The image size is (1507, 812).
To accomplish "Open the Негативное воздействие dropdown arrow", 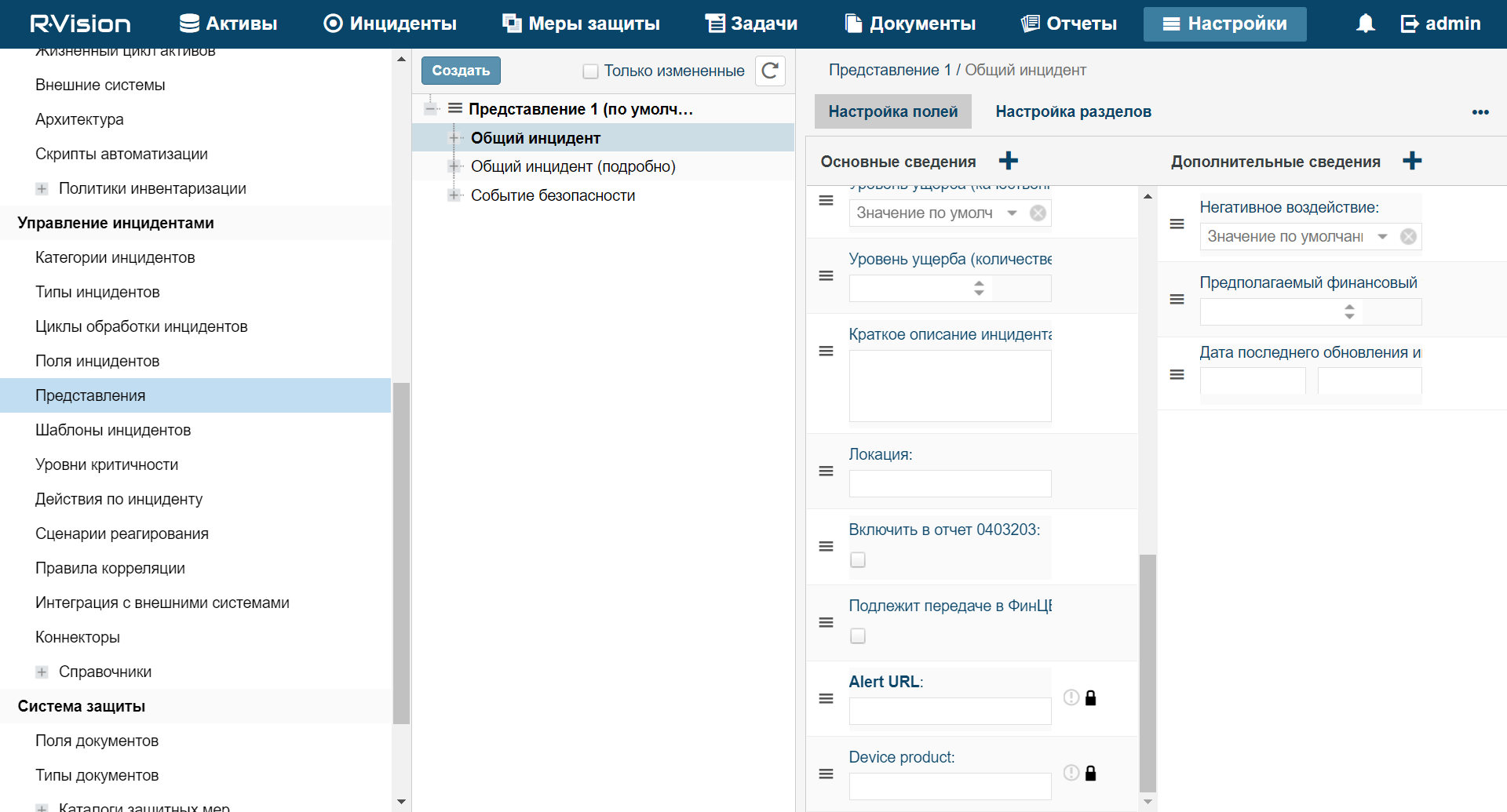I will pos(1382,236).
